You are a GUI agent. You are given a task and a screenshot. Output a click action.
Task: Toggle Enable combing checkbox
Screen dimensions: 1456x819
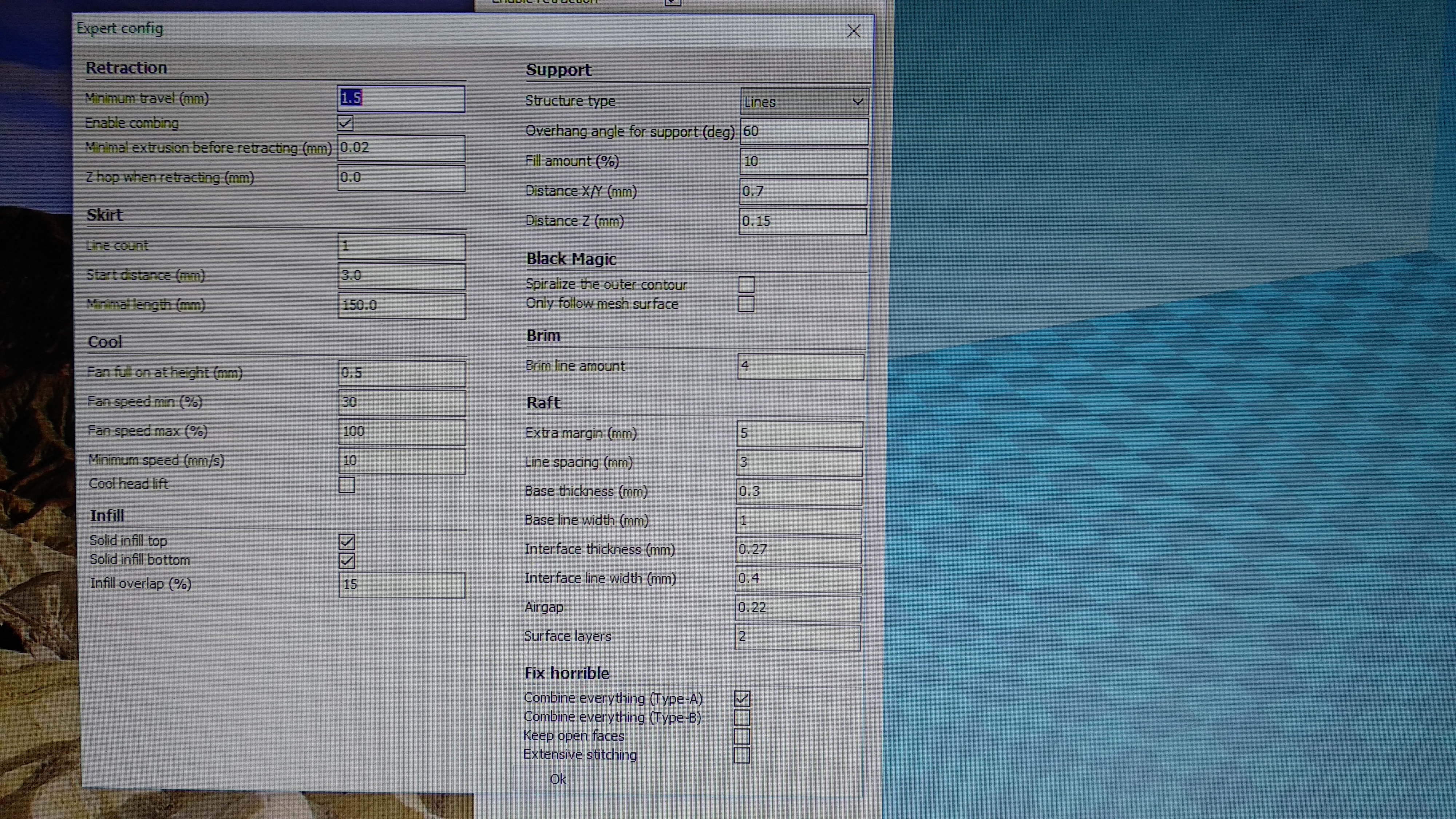(x=345, y=123)
